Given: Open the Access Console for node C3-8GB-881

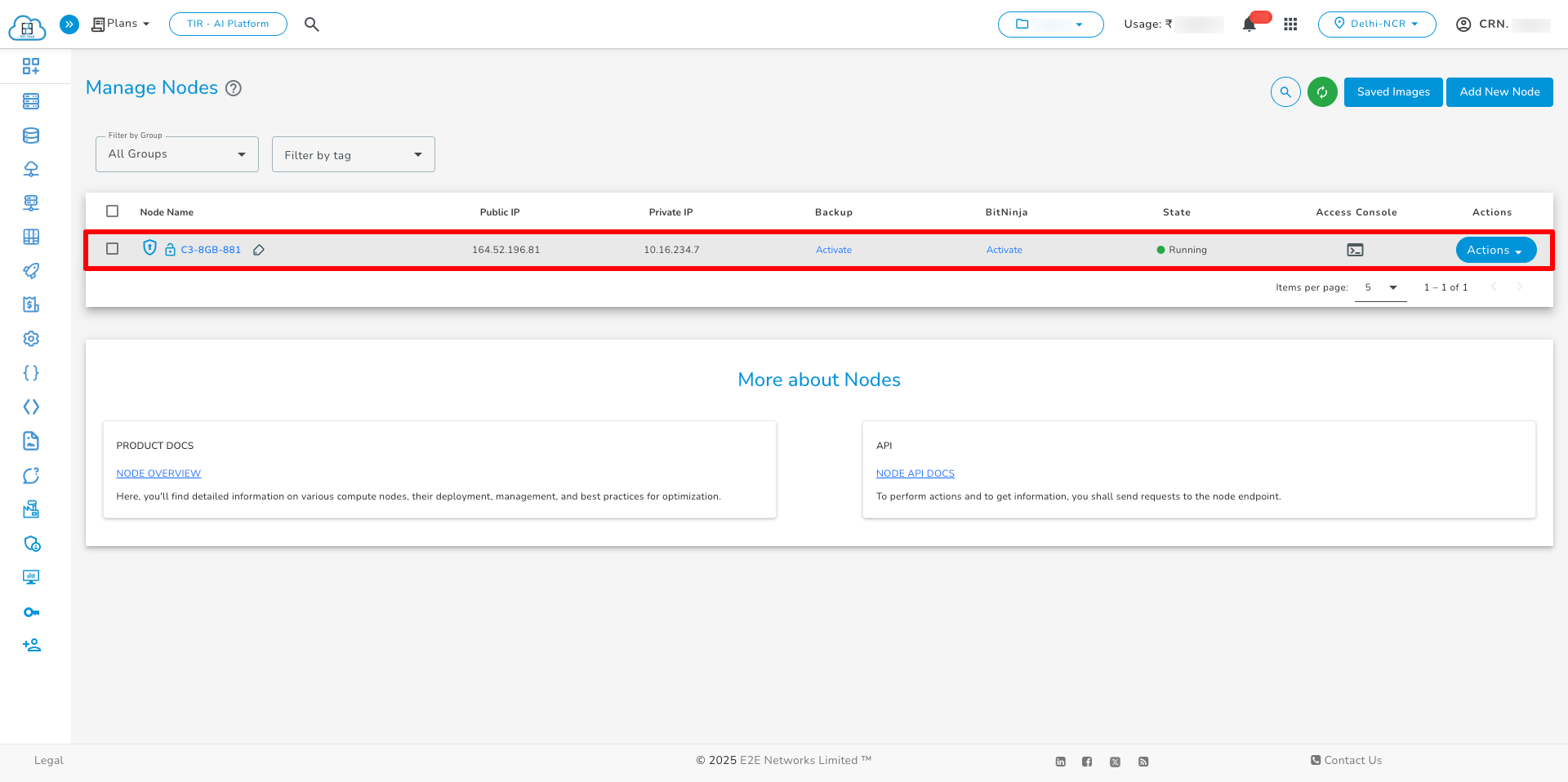Looking at the screenshot, I should (x=1355, y=250).
